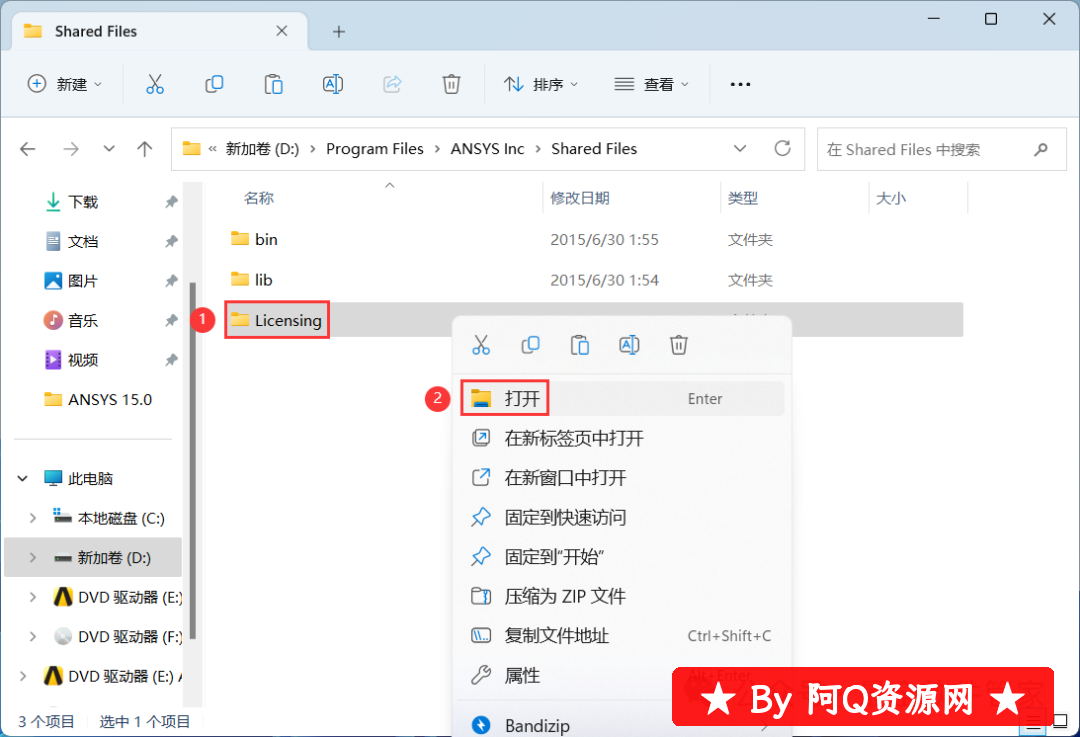Expand the 本地磁盘 (C:) tree node

click(33, 518)
